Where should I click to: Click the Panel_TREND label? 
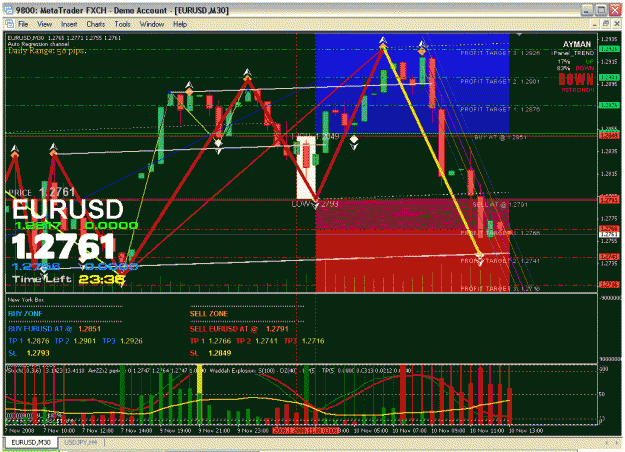pyautogui.click(x=573, y=53)
